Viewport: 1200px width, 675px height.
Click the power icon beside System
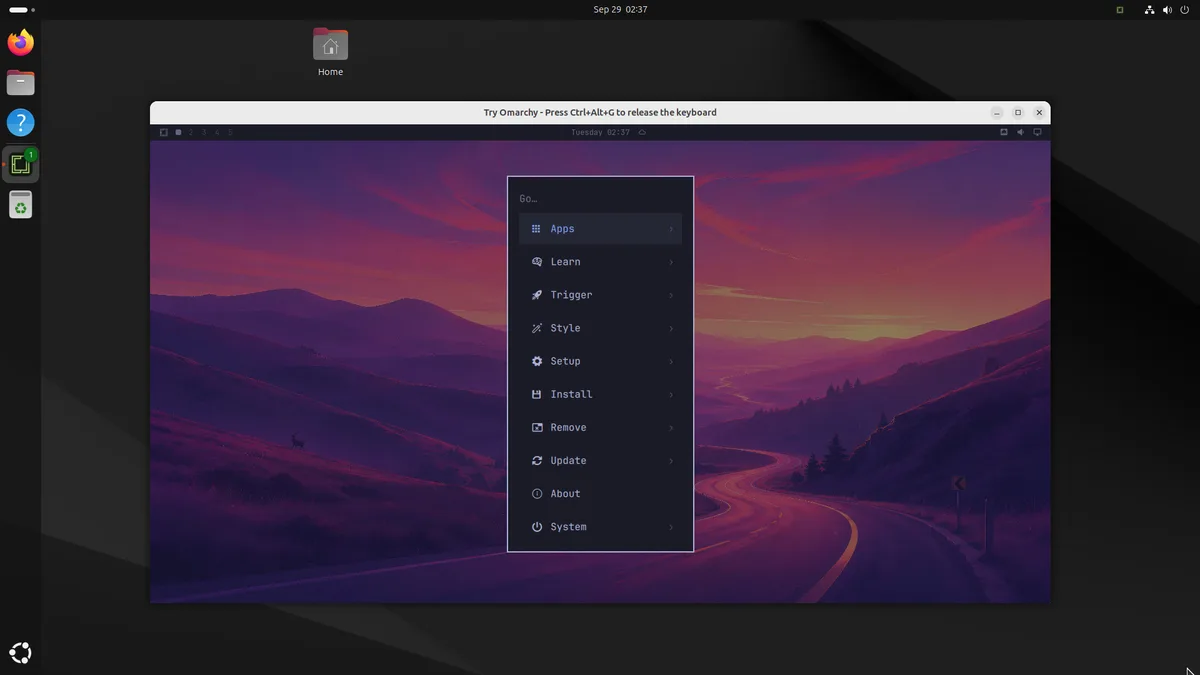pos(536,527)
